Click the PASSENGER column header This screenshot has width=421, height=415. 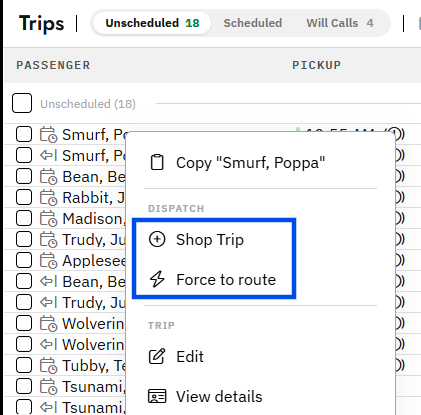(x=53, y=65)
